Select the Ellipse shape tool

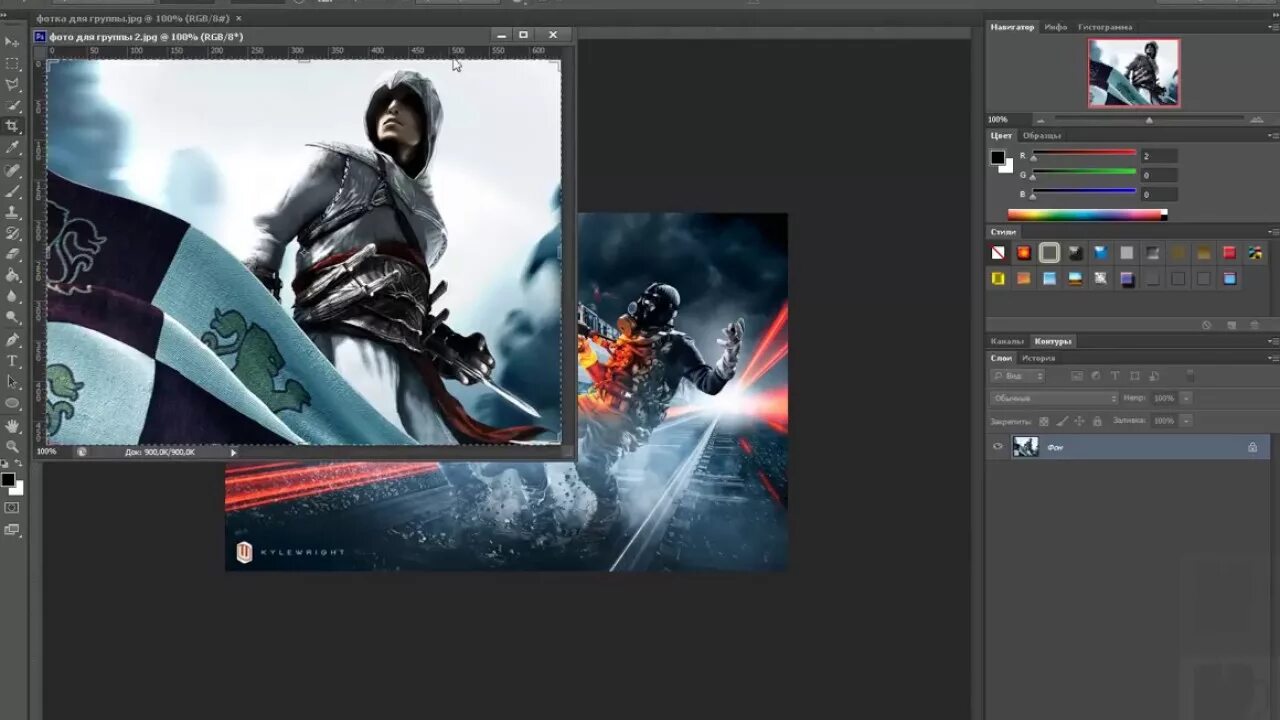point(12,403)
